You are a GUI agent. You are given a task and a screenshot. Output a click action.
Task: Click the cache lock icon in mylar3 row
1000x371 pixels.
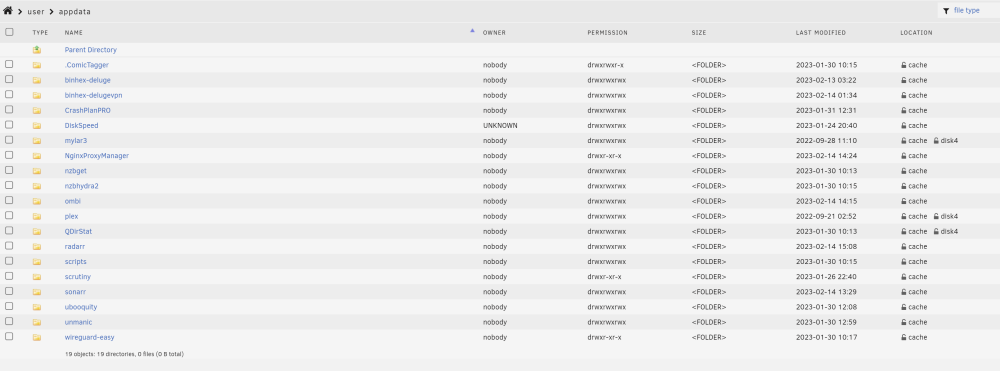tap(904, 140)
